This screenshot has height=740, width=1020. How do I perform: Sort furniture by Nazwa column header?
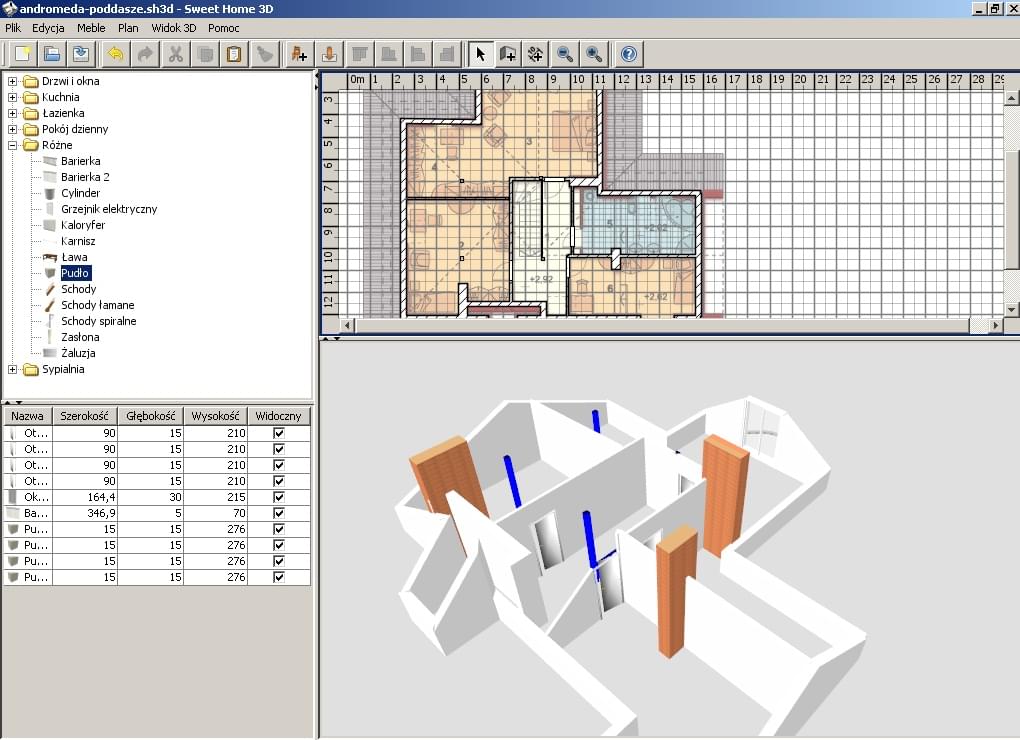pos(28,416)
